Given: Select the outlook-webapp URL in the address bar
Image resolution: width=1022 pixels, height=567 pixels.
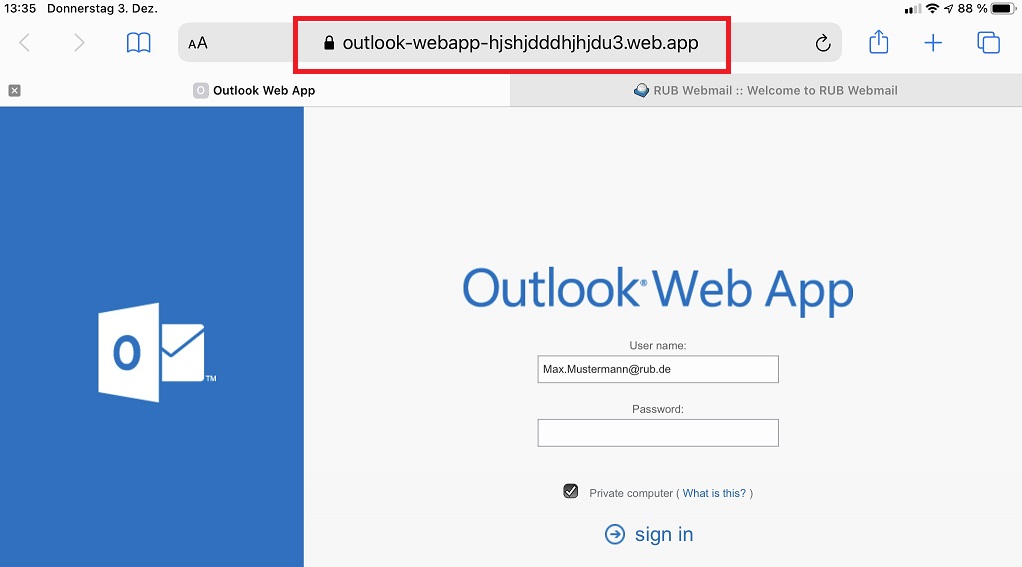Looking at the screenshot, I should point(520,43).
